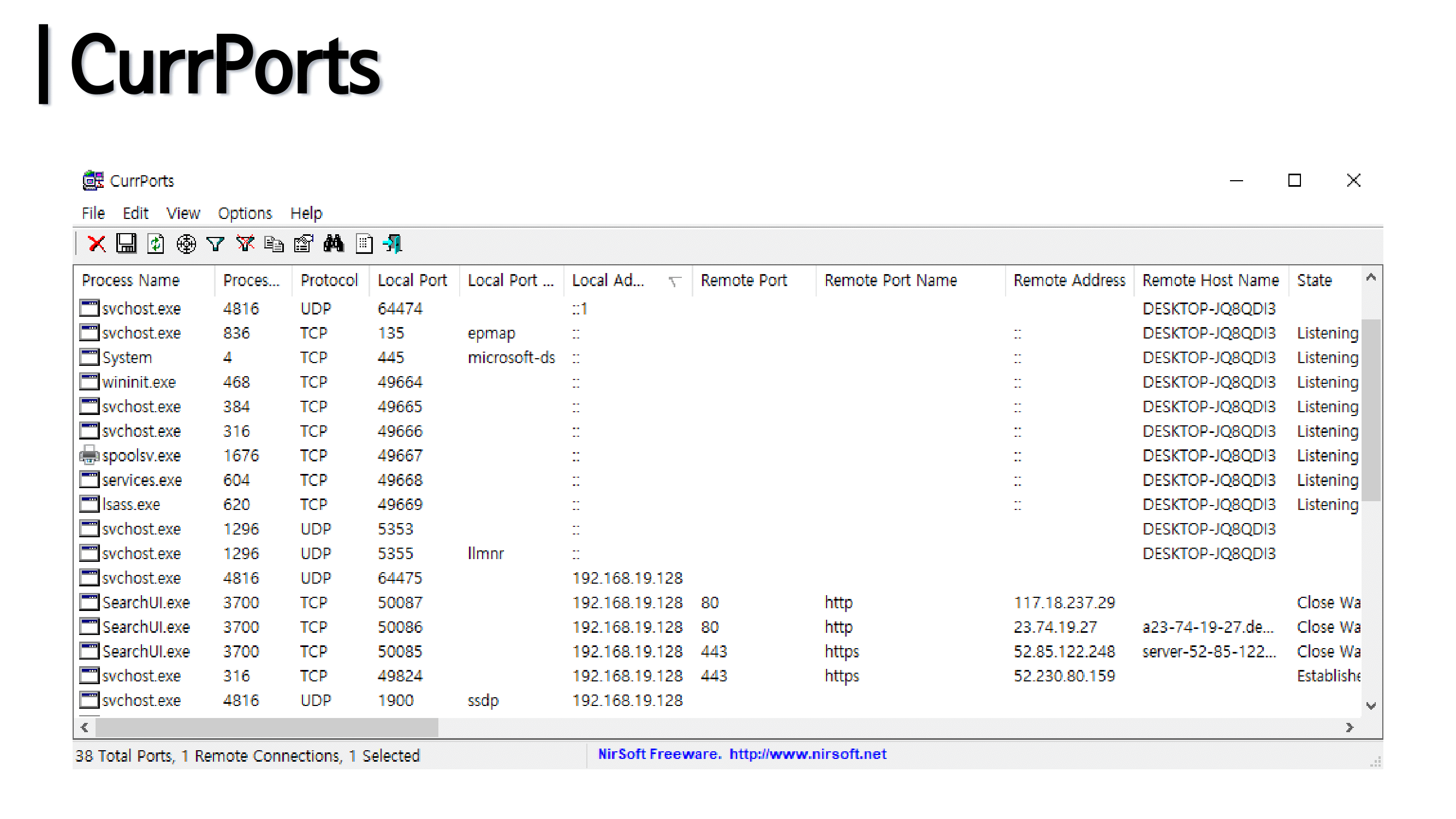Sort by State column header
1456x819 pixels.
[1325, 280]
